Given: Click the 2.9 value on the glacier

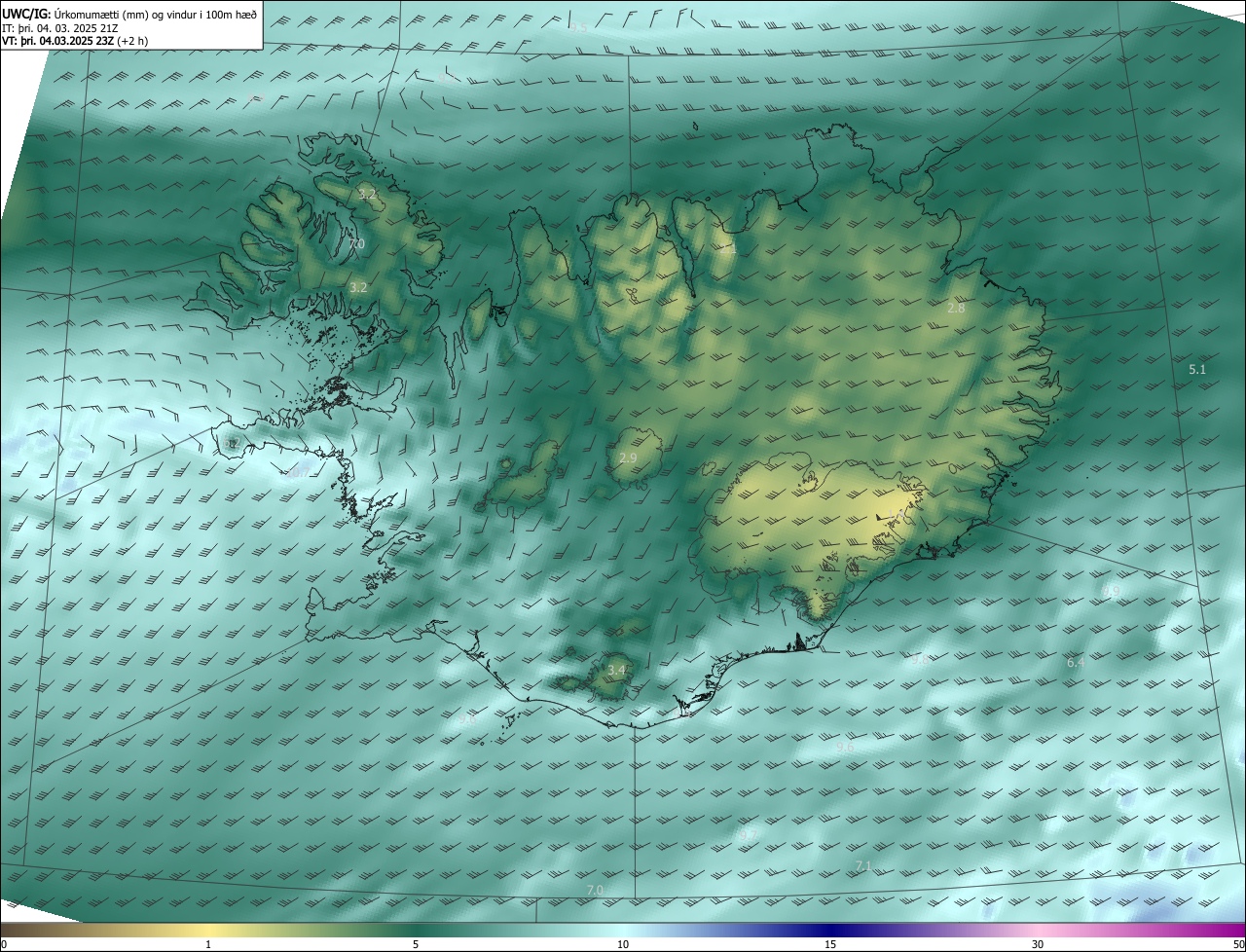Looking at the screenshot, I should (x=628, y=458).
